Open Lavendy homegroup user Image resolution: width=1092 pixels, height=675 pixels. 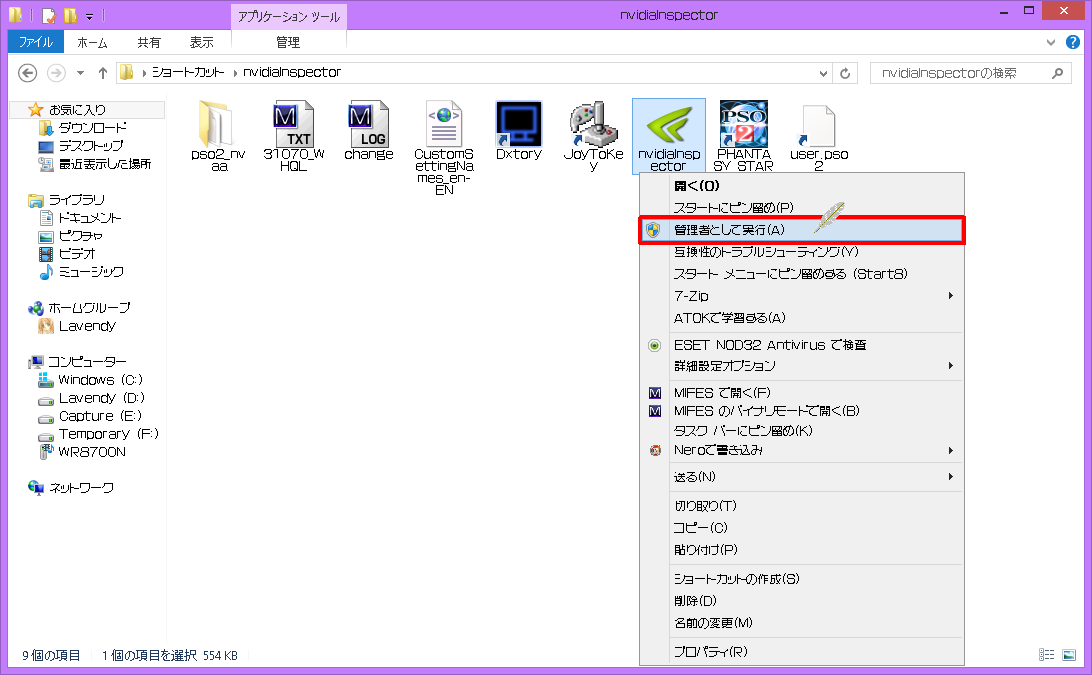pyautogui.click(x=87, y=326)
